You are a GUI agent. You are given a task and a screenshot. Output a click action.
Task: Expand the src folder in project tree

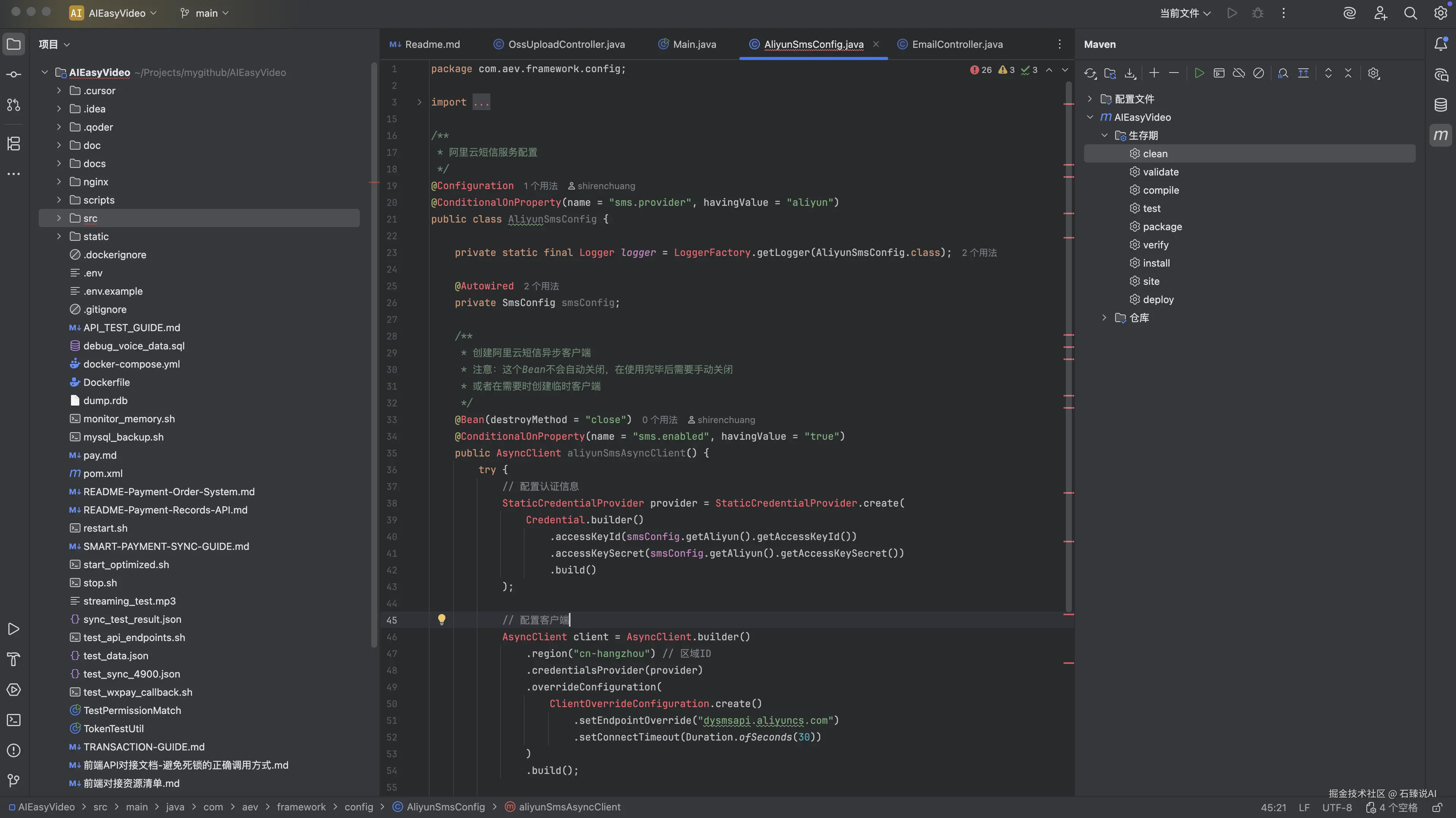point(59,218)
